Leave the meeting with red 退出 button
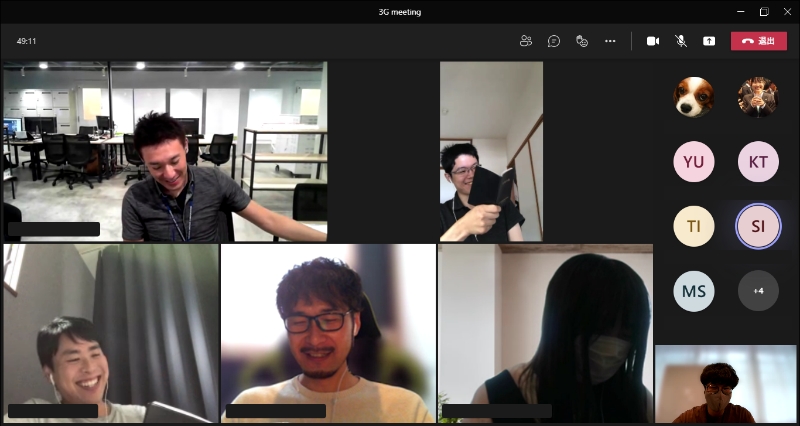The image size is (800, 426). (x=758, y=41)
